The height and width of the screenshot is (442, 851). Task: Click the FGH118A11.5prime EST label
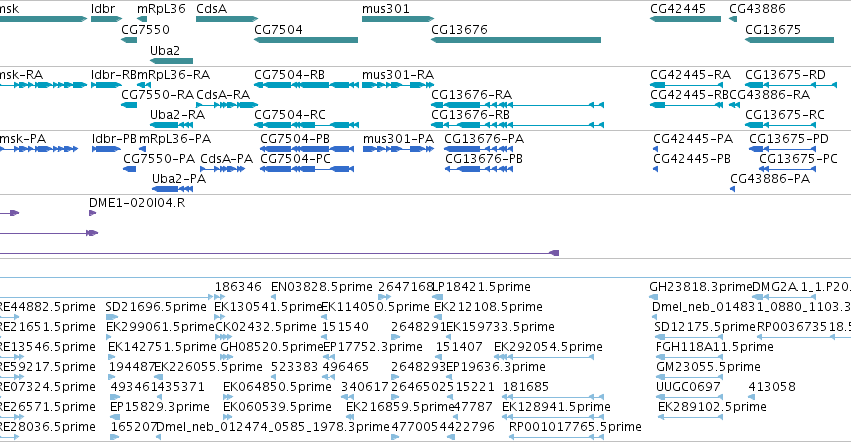click(715, 346)
